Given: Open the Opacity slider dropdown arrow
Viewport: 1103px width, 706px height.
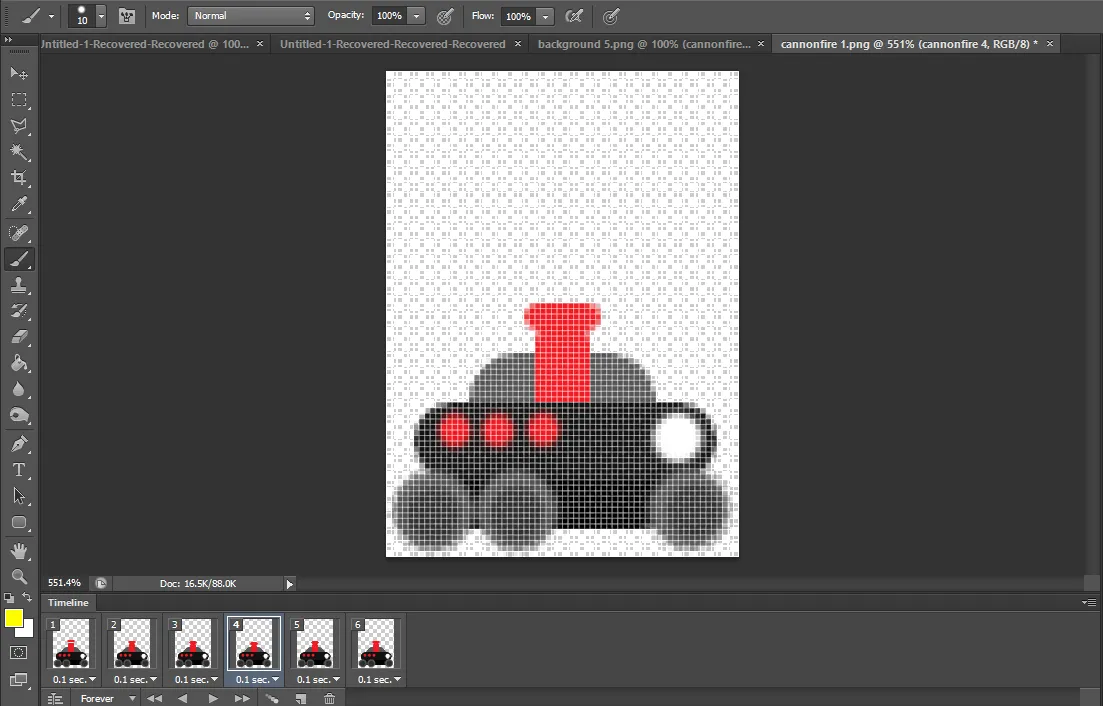Looking at the screenshot, I should (x=416, y=16).
